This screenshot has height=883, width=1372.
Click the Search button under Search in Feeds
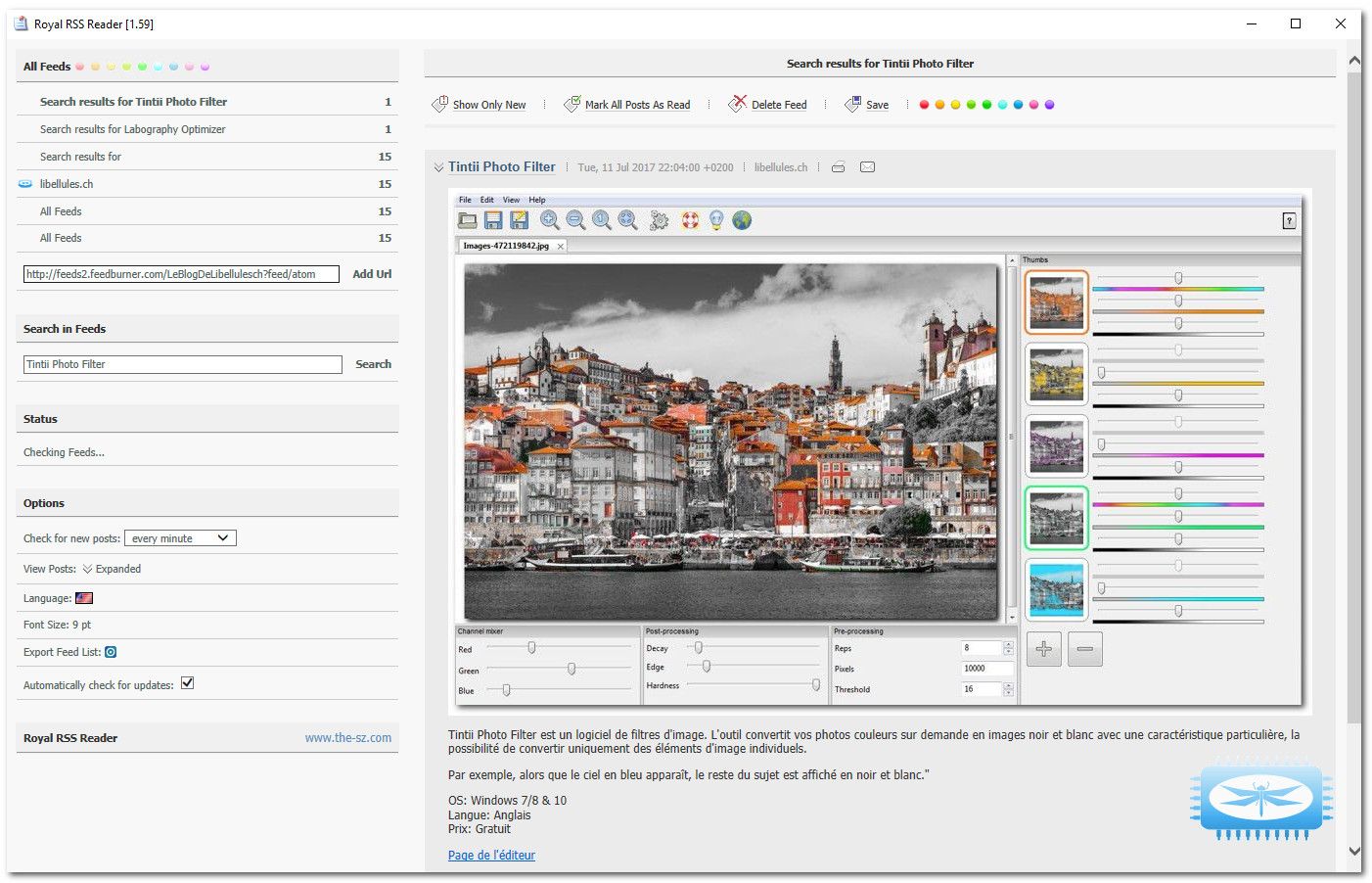tap(373, 364)
